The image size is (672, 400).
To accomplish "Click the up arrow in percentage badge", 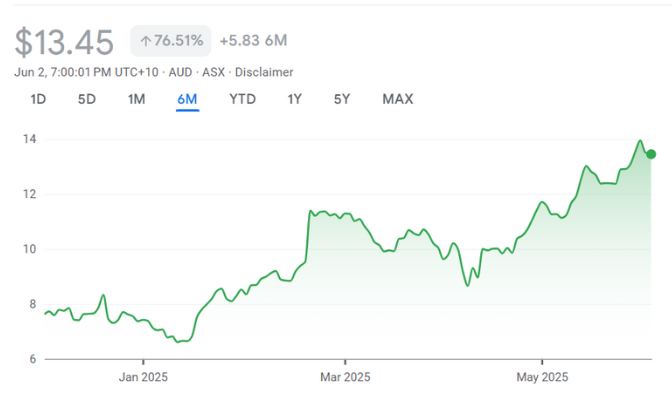I will 145,41.
